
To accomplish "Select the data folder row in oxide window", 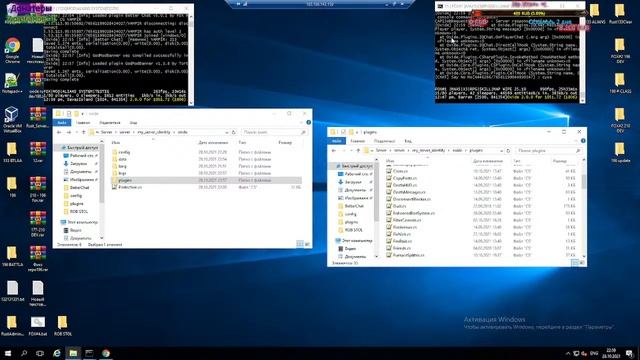I will pos(206,159).
